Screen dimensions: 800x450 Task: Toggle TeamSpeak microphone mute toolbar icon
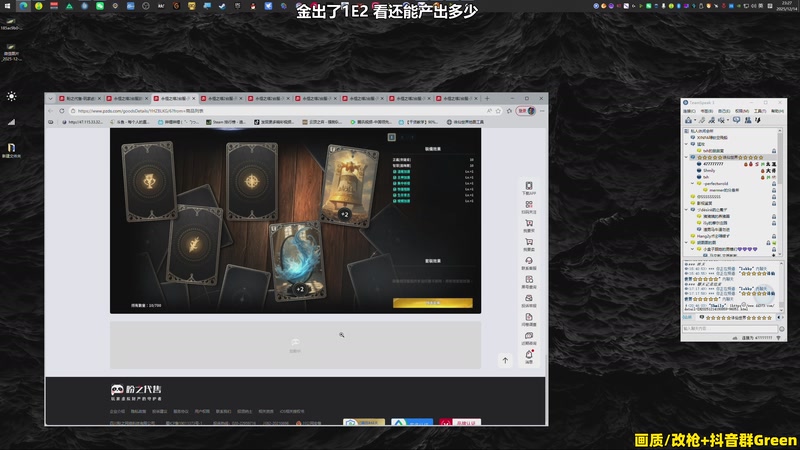(712, 120)
